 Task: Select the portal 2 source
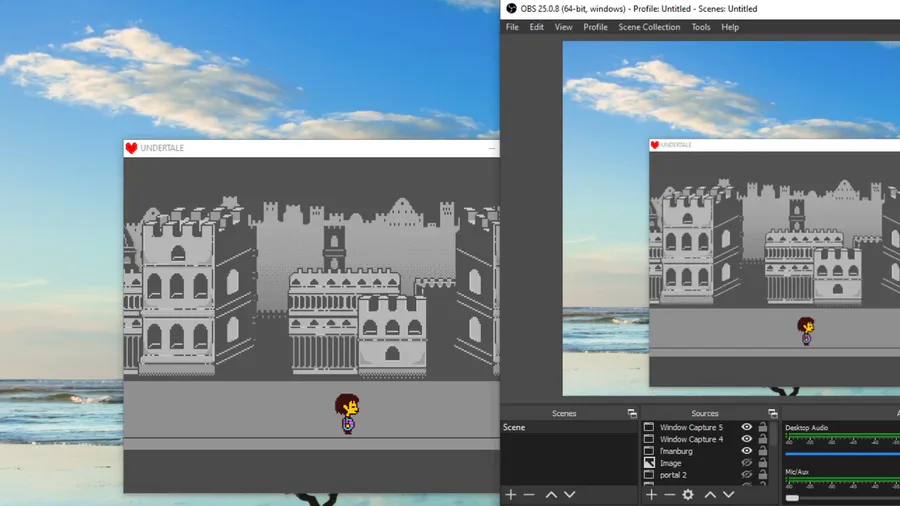pos(673,475)
